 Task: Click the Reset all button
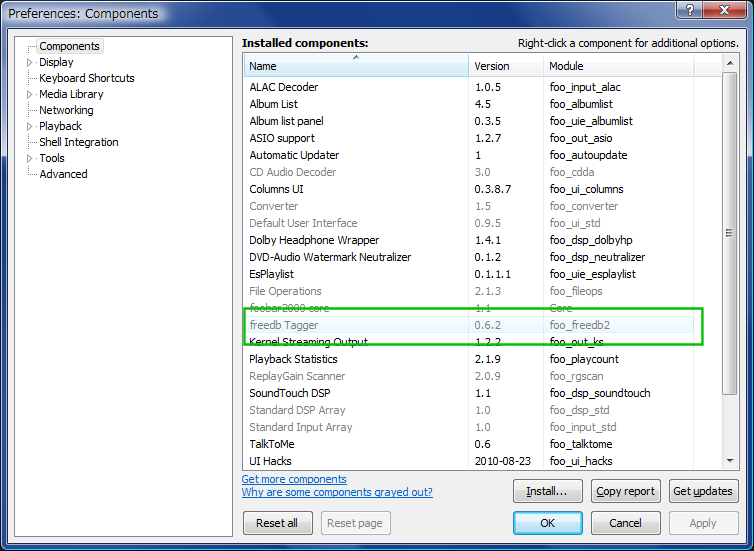[x=277, y=523]
